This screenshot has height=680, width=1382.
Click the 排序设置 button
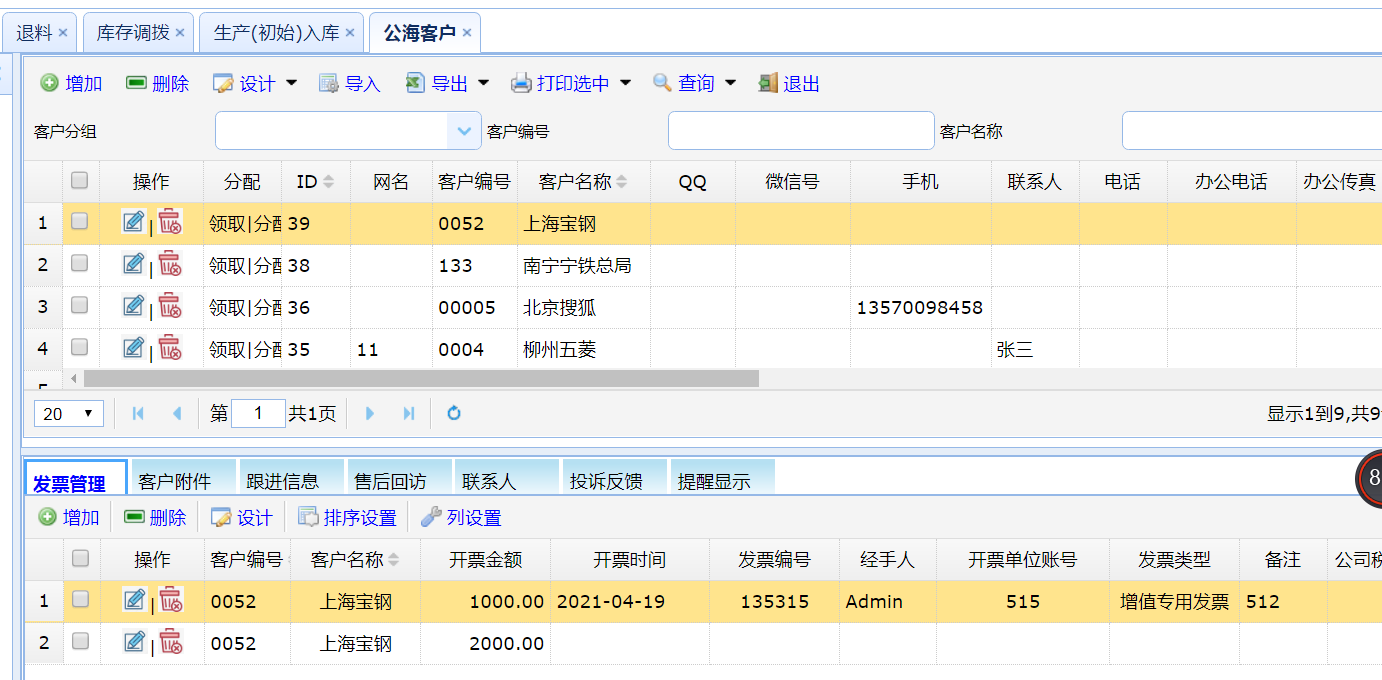[347, 517]
